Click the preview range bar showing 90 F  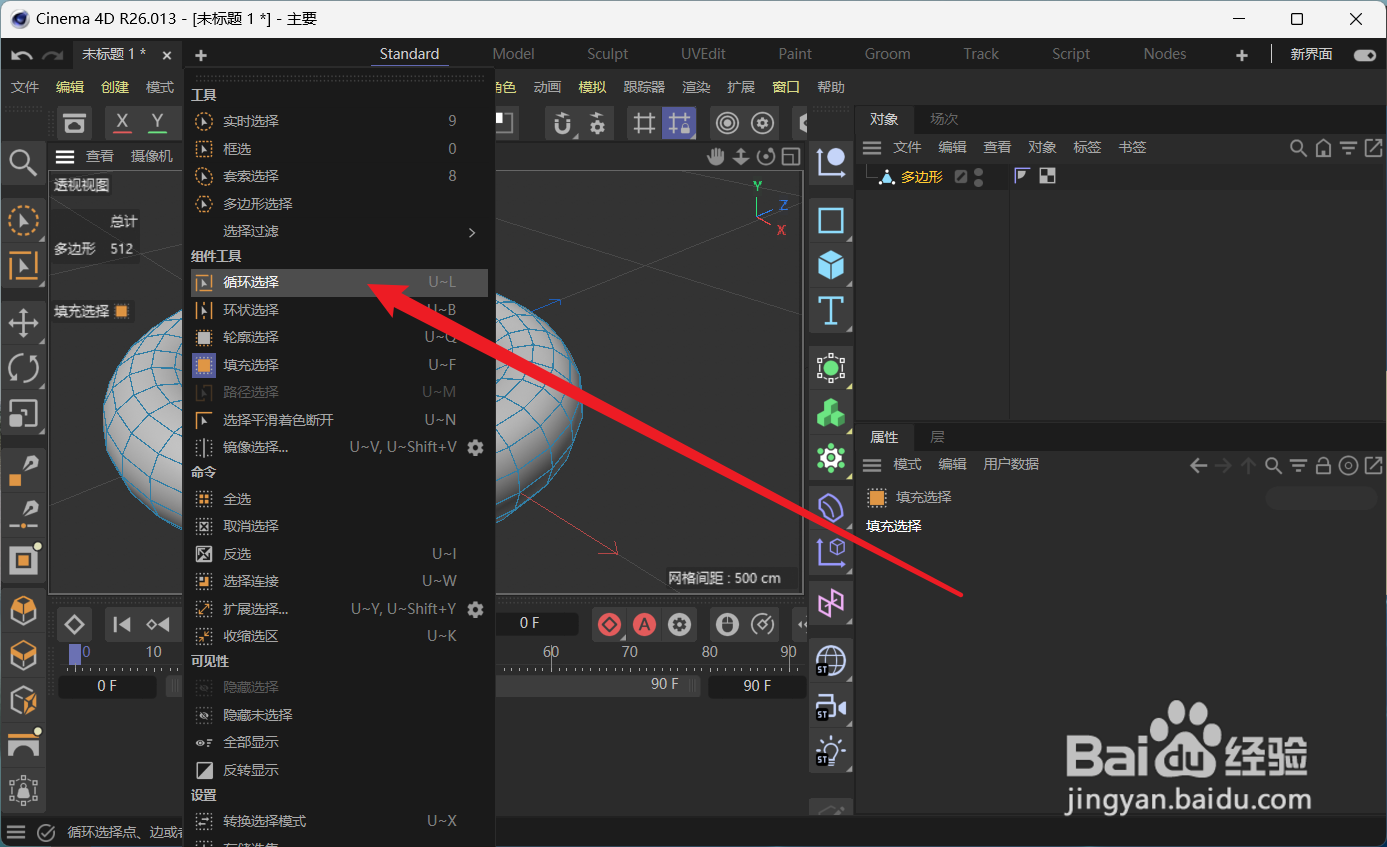click(598, 685)
